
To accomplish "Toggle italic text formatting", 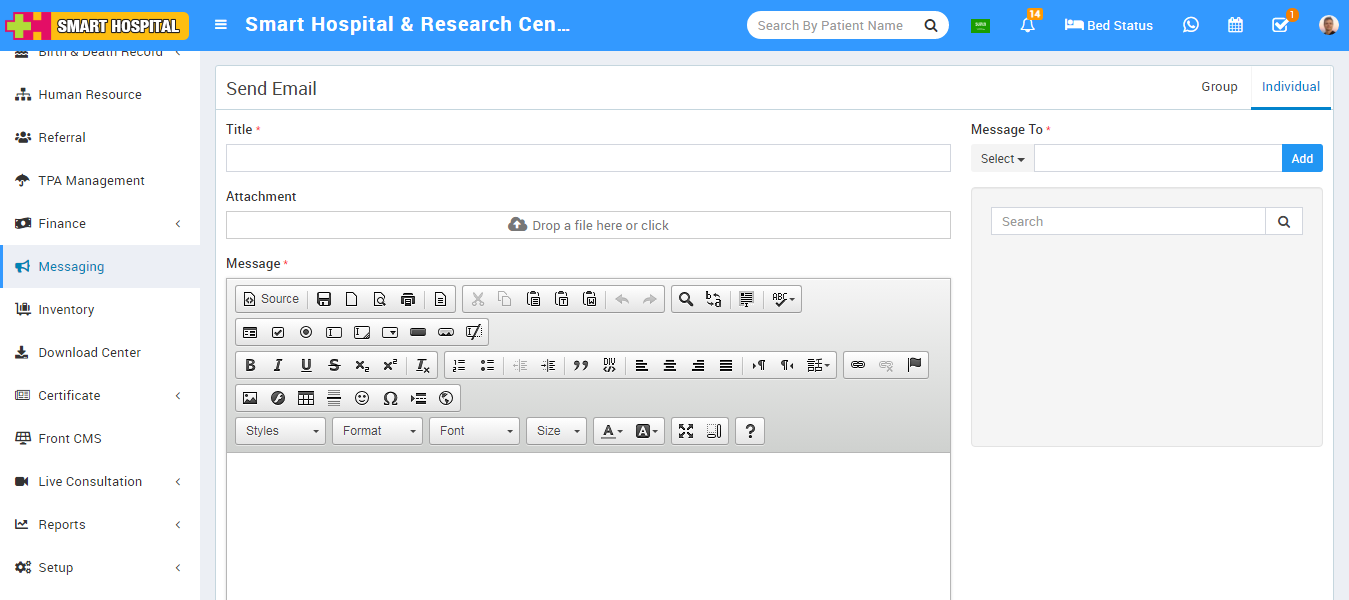I will [278, 365].
